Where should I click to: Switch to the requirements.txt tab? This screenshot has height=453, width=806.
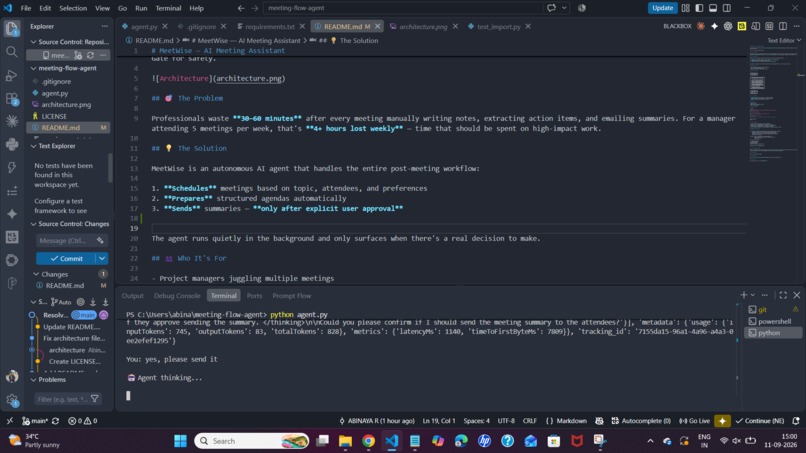[270, 26]
